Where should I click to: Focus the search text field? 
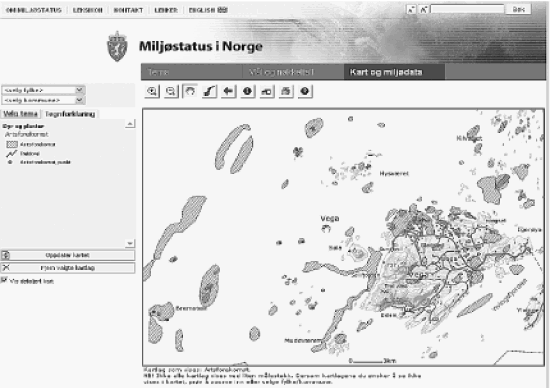pyautogui.click(x=467, y=9)
